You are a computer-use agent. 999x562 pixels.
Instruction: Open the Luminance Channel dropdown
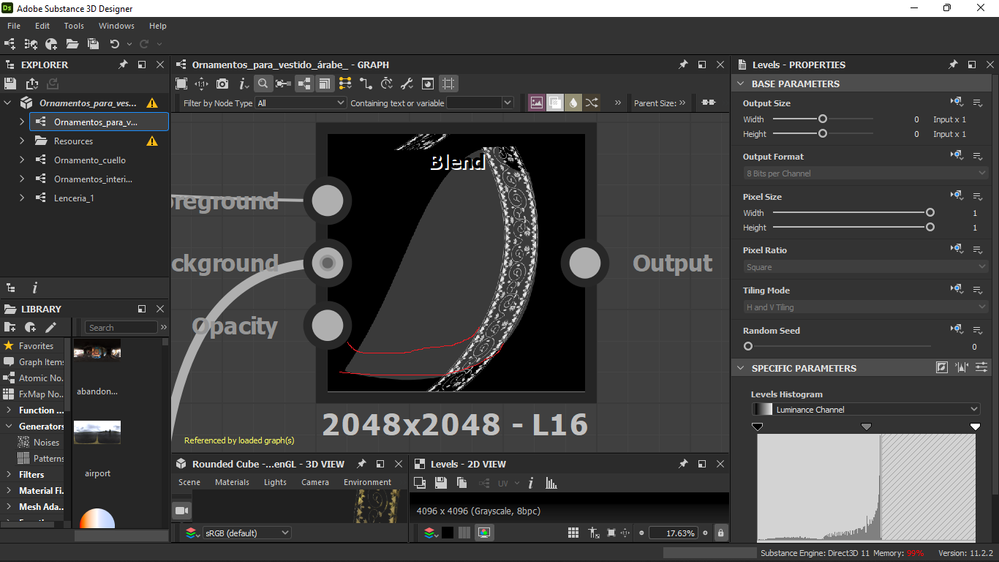tap(865, 409)
